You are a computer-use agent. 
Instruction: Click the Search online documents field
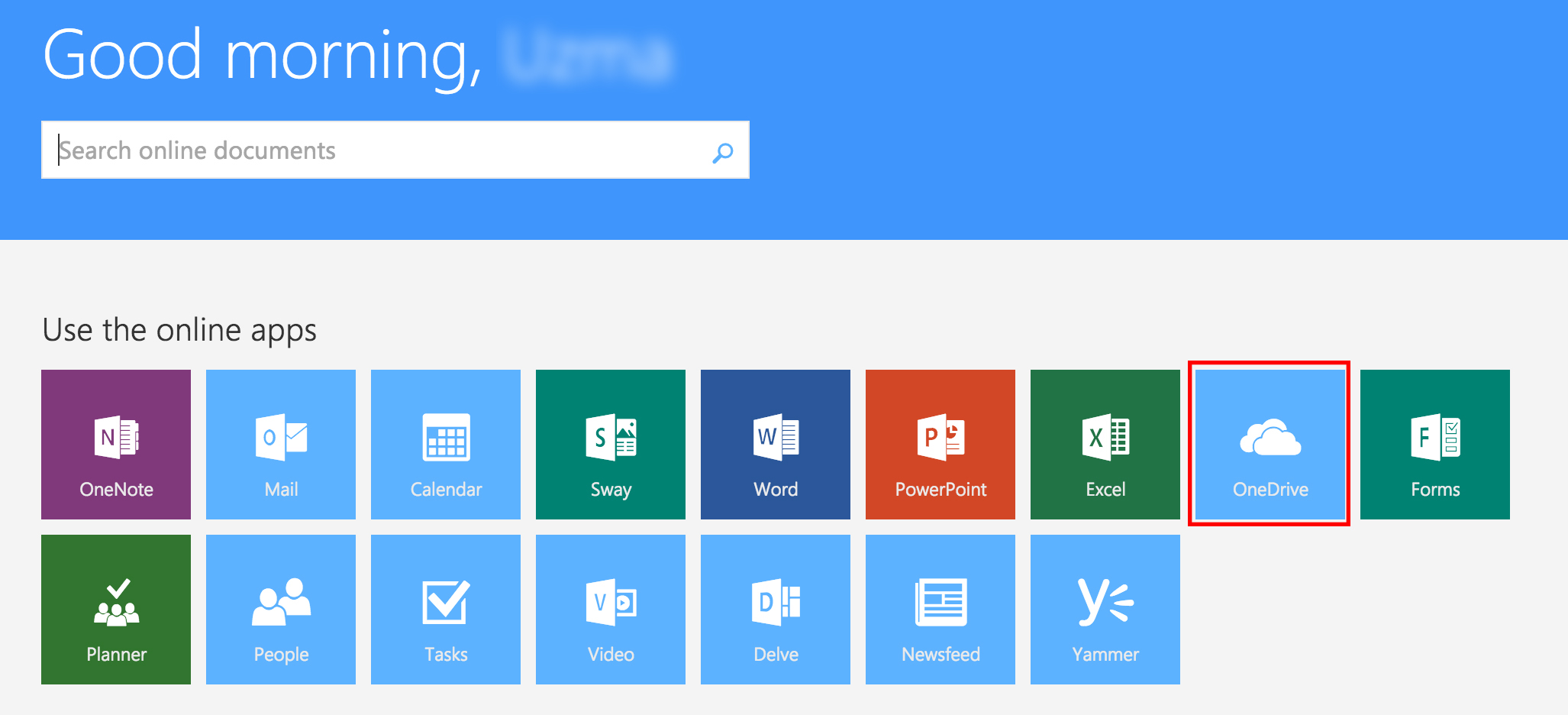coord(374,150)
